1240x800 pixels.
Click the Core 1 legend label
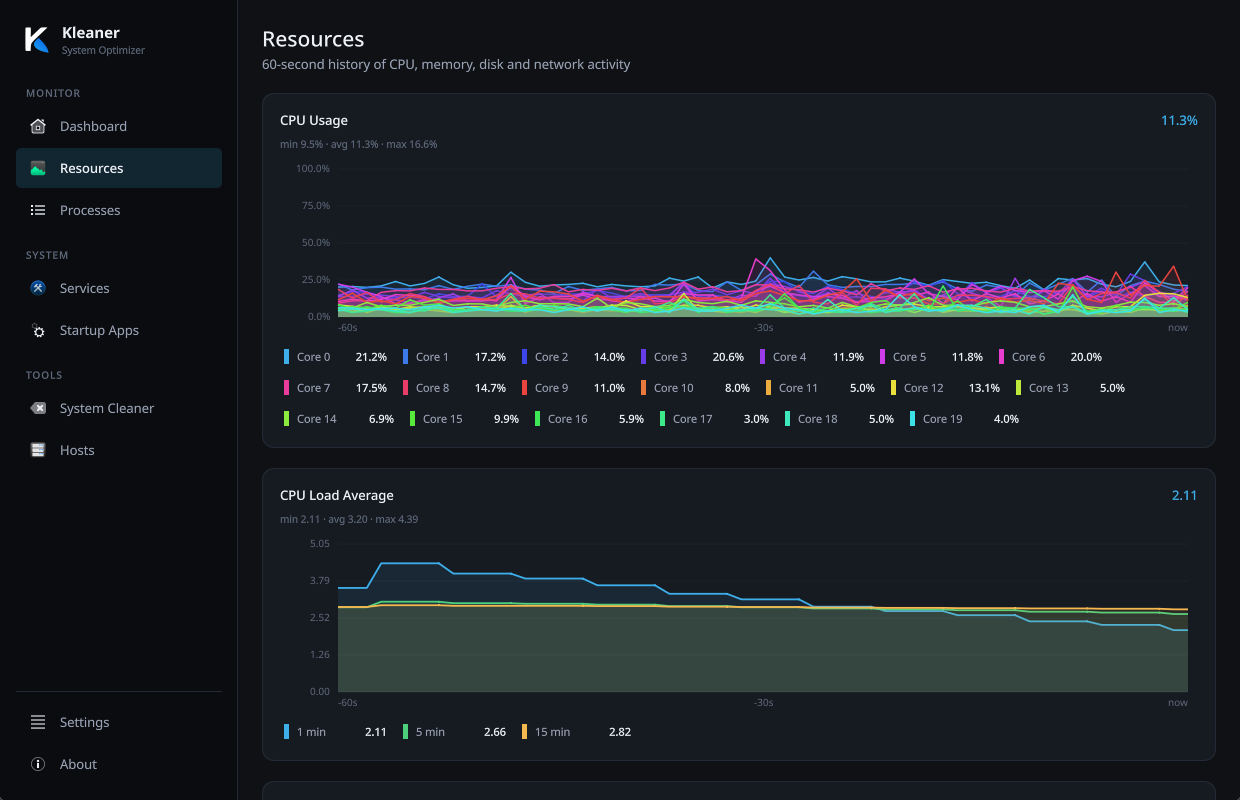point(432,357)
